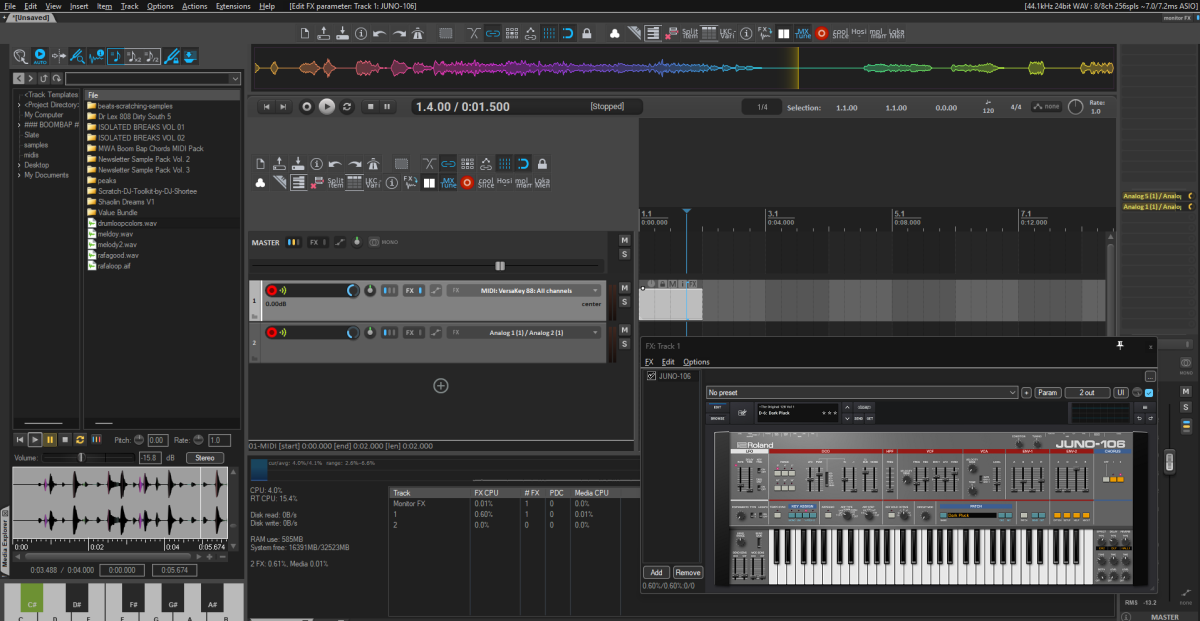Image resolution: width=1200 pixels, height=621 pixels.
Task: Click the Param button in FX window
Action: (1047, 393)
